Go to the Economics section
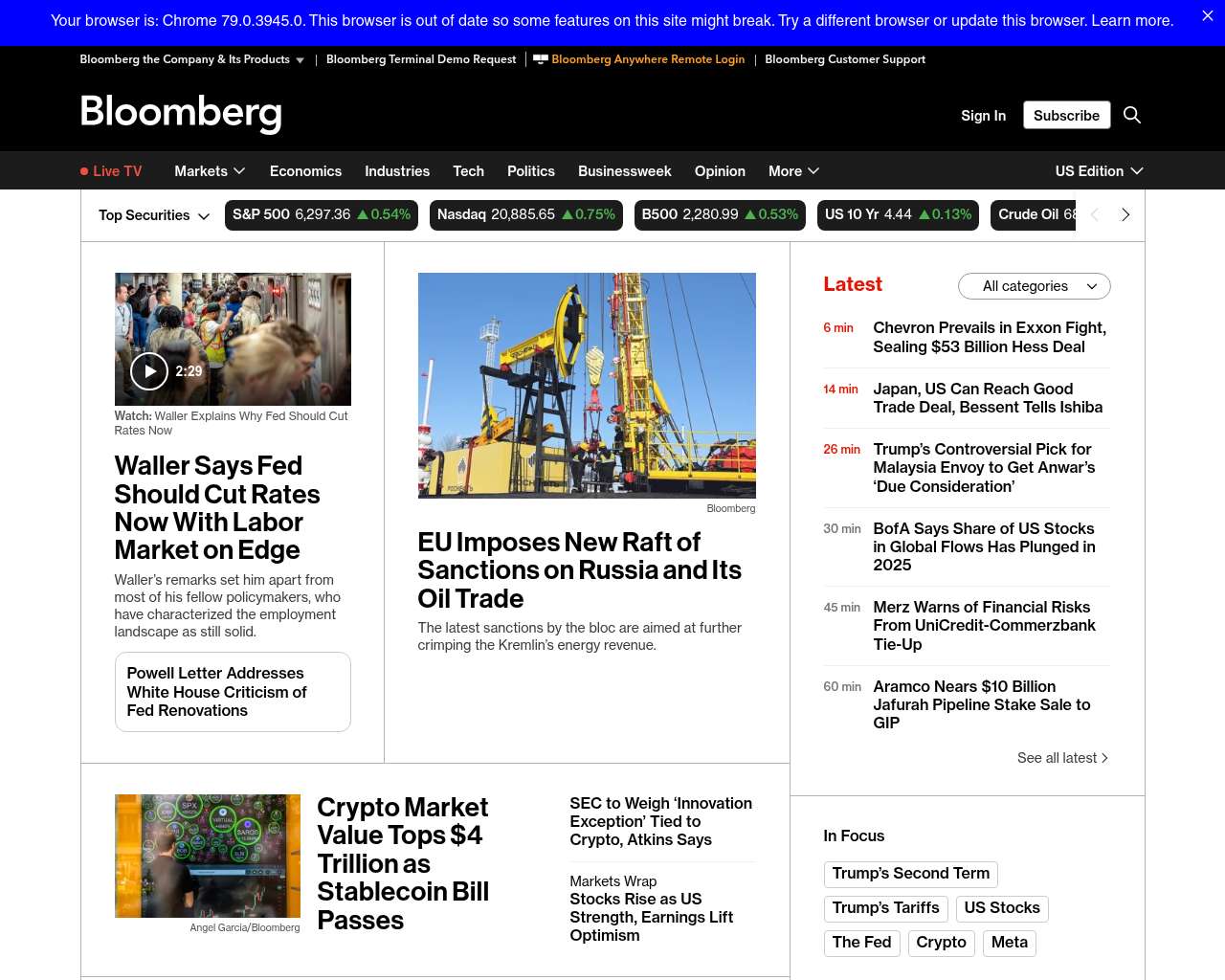The image size is (1225, 980). [x=305, y=171]
